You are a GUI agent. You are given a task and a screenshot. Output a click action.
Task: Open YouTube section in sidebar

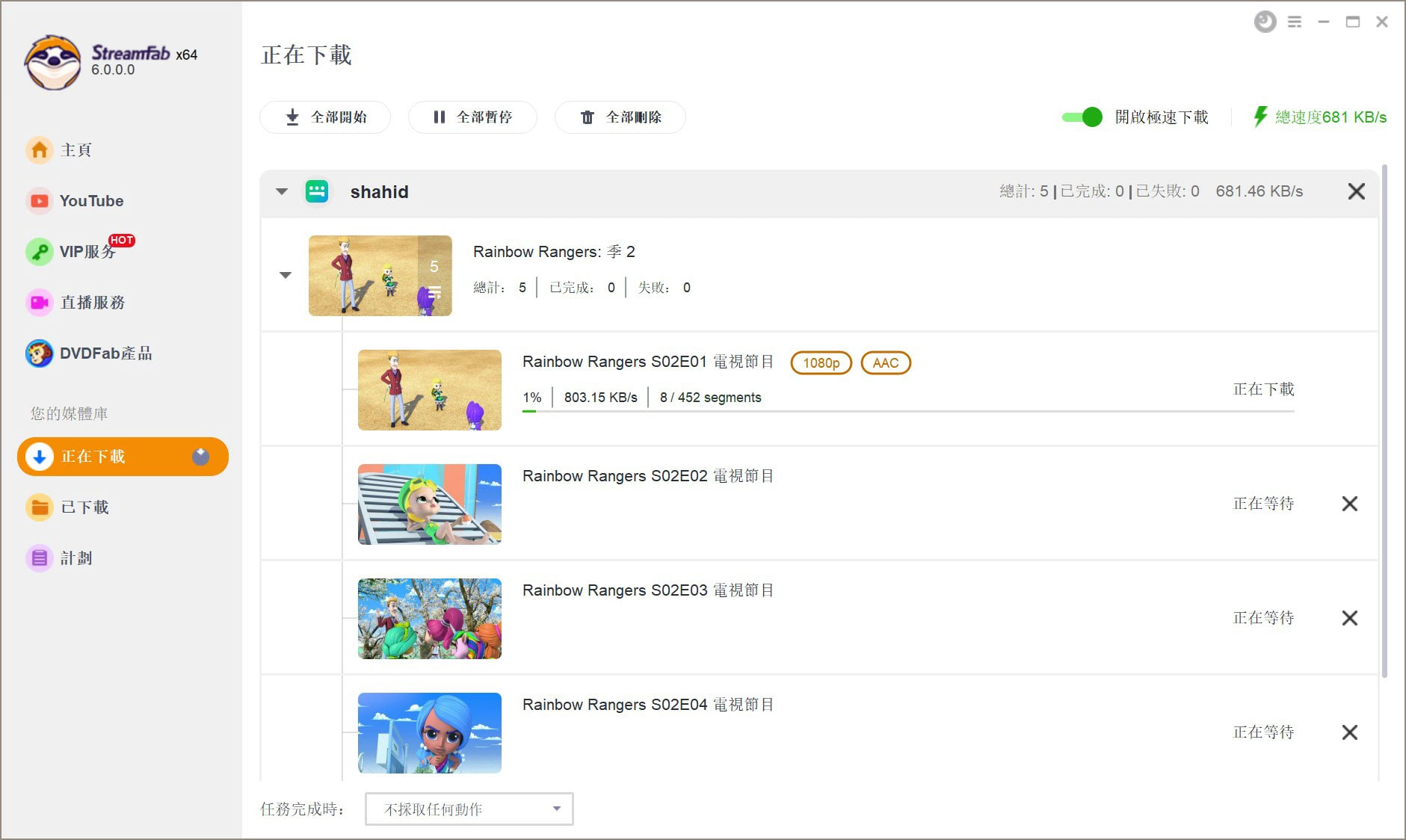coord(75,201)
